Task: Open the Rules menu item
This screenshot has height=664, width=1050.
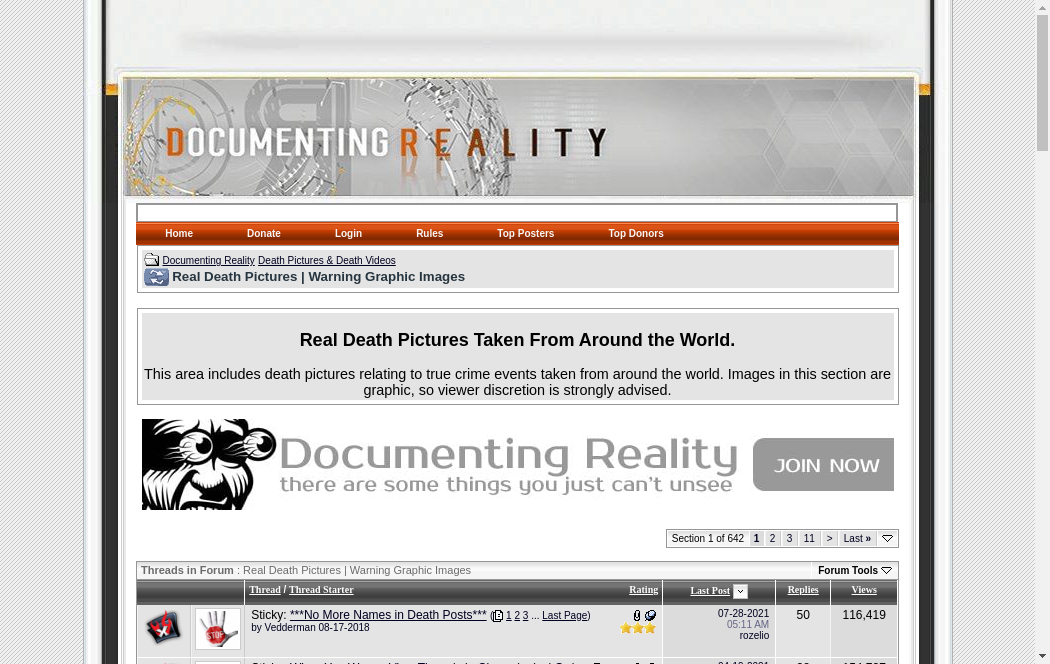Action: (x=429, y=234)
